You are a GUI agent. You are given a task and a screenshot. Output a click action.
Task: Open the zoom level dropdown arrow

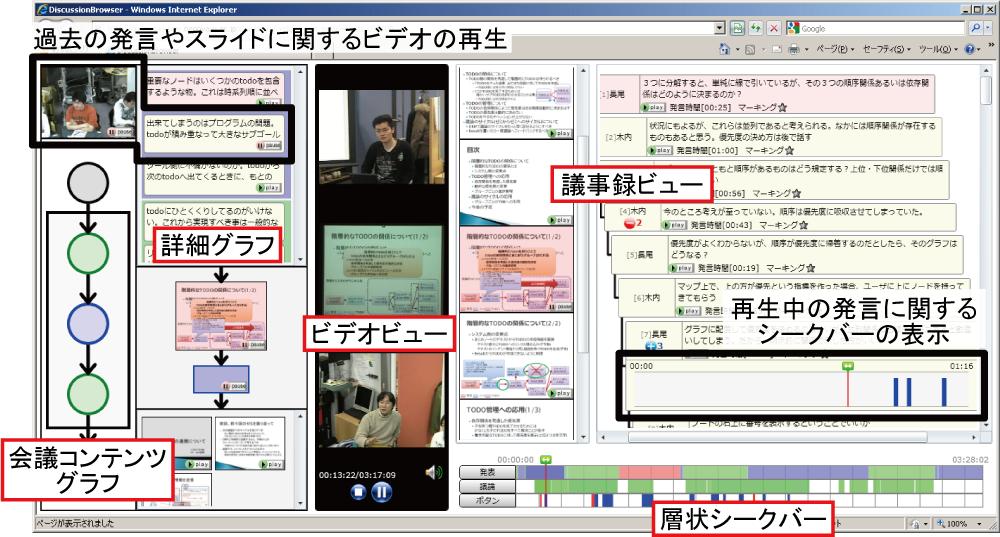pyautogui.click(x=980, y=524)
